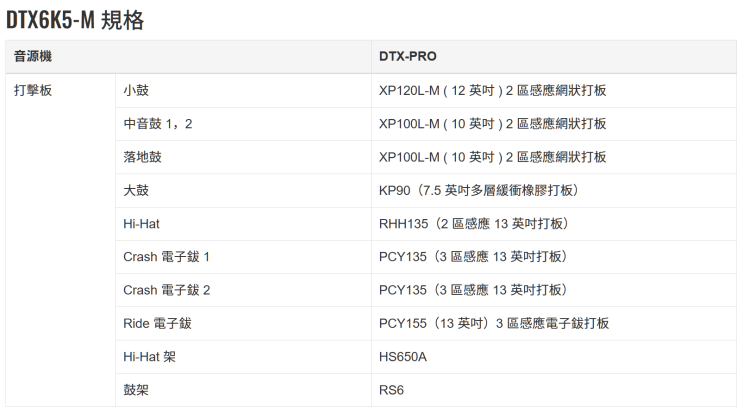Select the Ride 電子鈸 row label
Screen dimensions: 749x420
(x=157, y=323)
